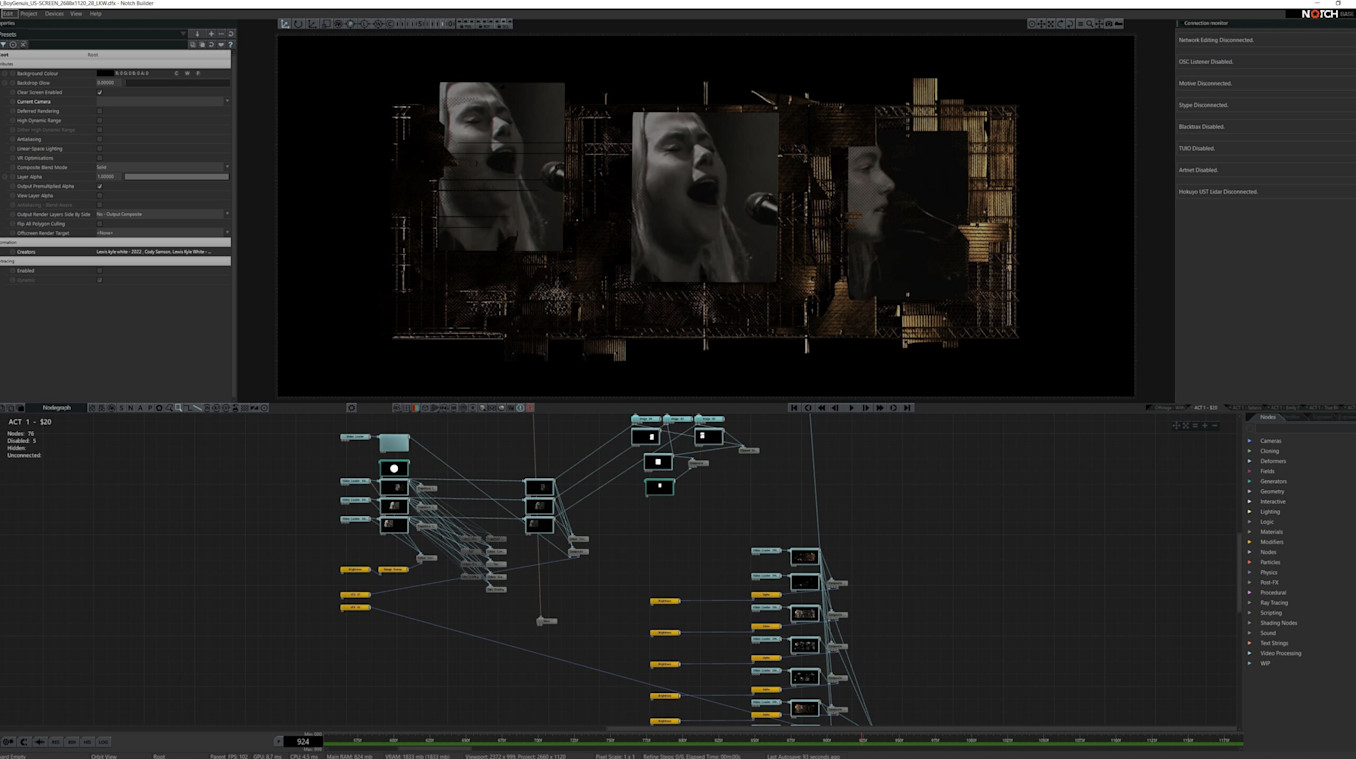Click the help question mark icon in Properties
The image size is (1356, 759).
(x=231, y=44)
